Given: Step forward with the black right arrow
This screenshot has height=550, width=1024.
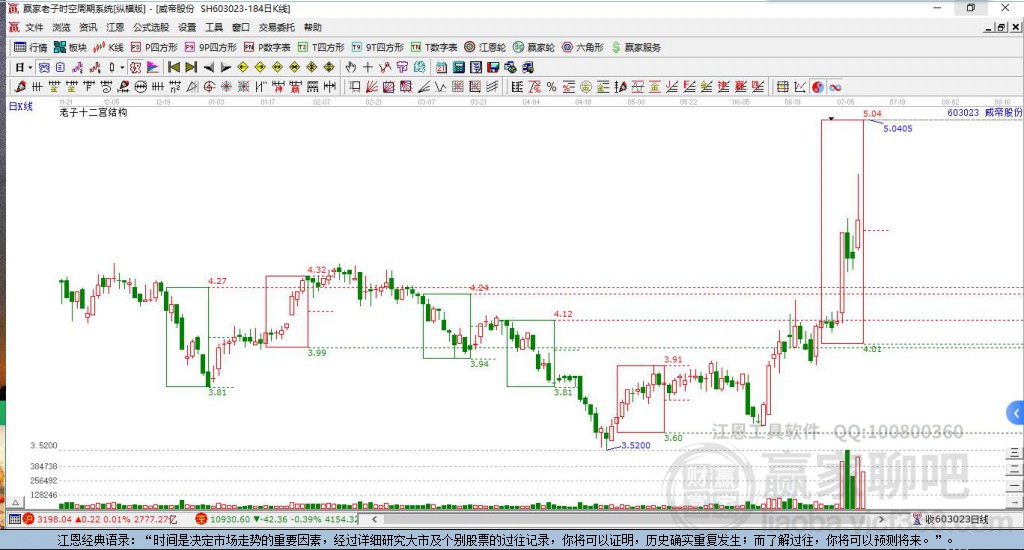Looking at the screenshot, I should tap(225, 67).
